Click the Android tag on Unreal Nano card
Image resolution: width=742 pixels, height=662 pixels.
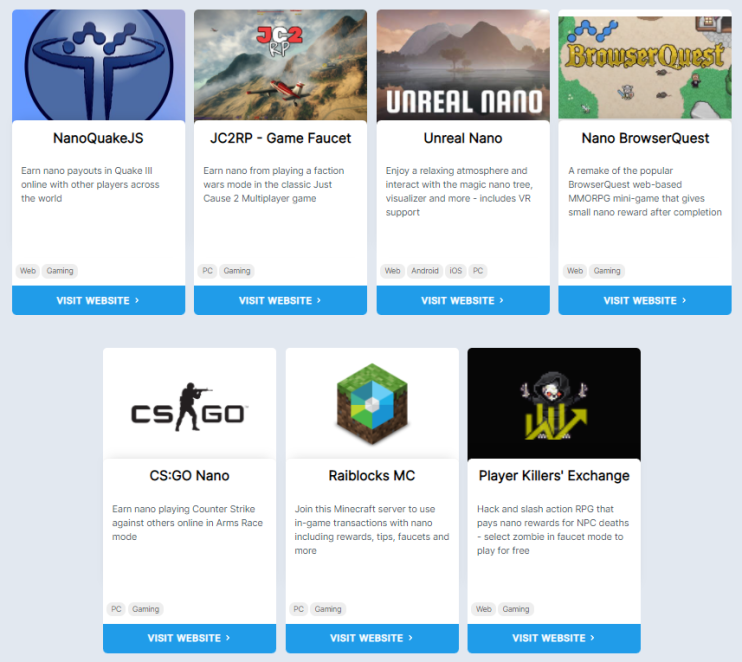point(424,271)
